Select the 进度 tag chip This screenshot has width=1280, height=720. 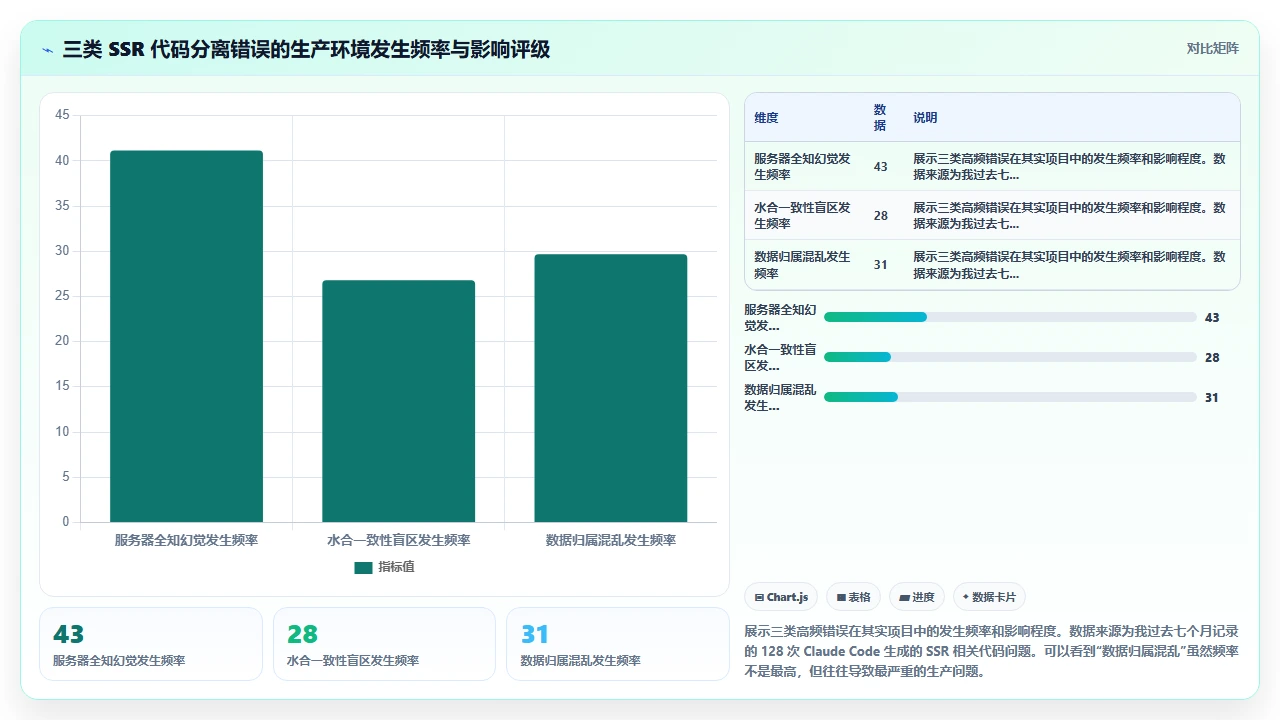pyautogui.click(x=916, y=597)
